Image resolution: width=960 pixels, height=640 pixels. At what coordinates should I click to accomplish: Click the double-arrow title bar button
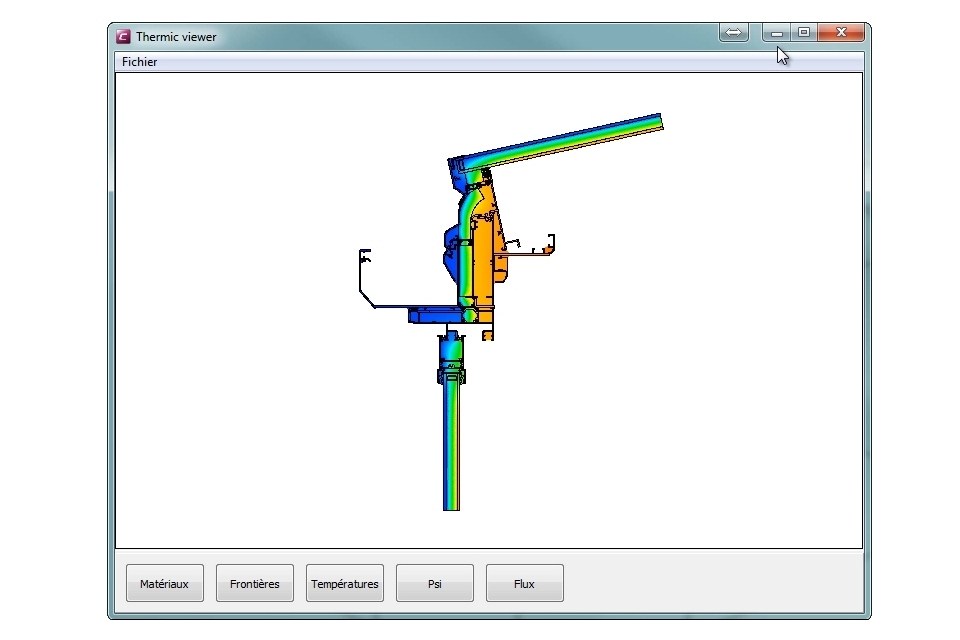tap(733, 32)
